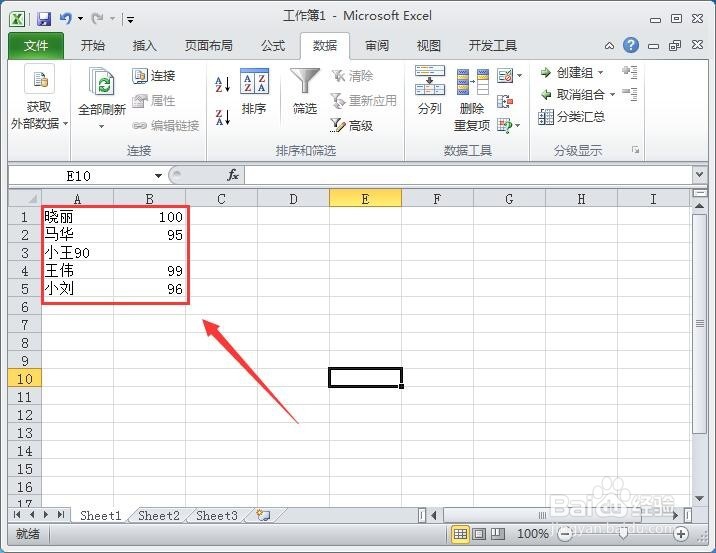Screen dimensions: 716x553
Task: Switch to the 插入 insert tab
Action: point(144,46)
